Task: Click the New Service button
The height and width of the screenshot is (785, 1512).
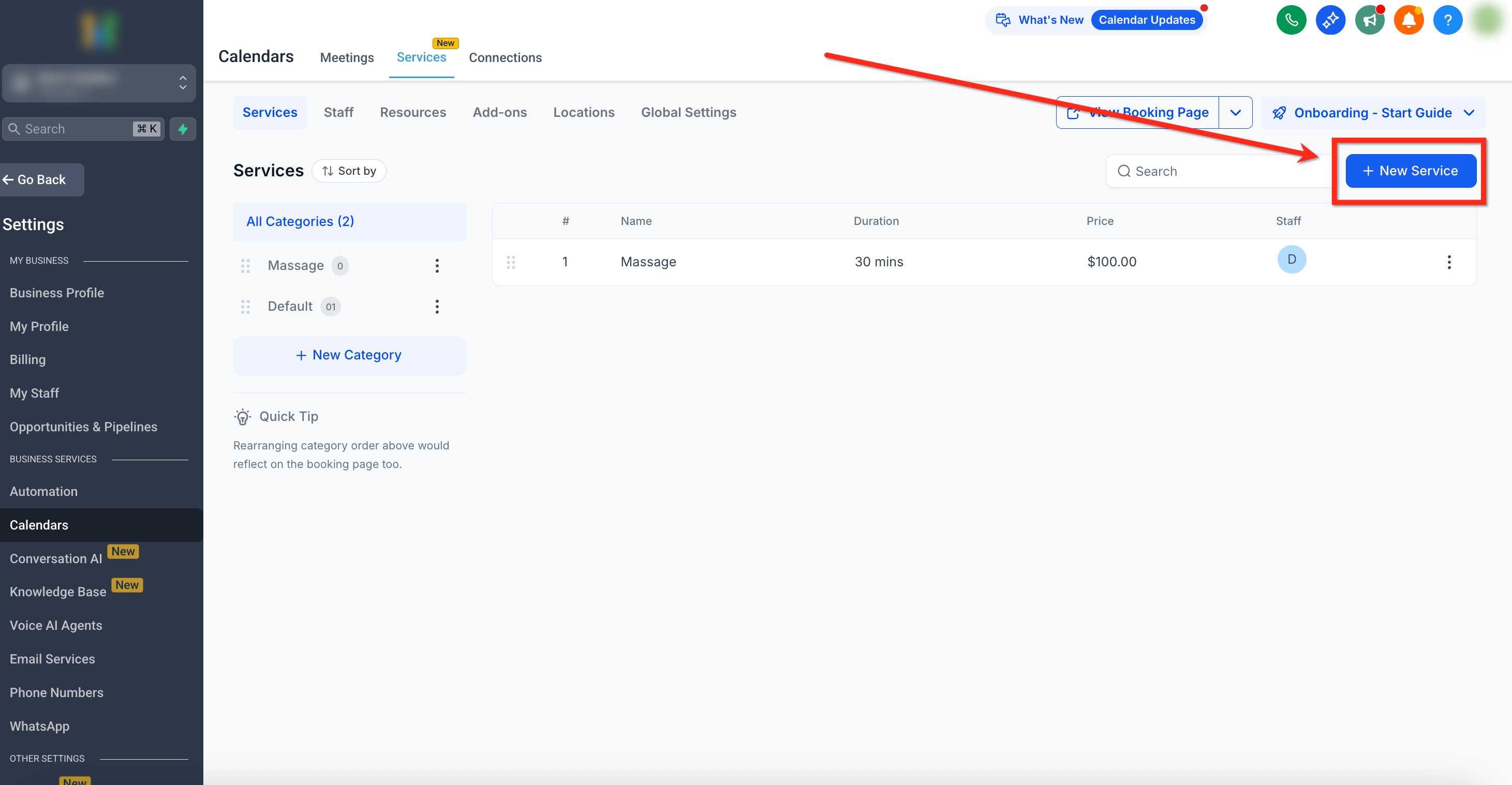Action: (1410, 171)
